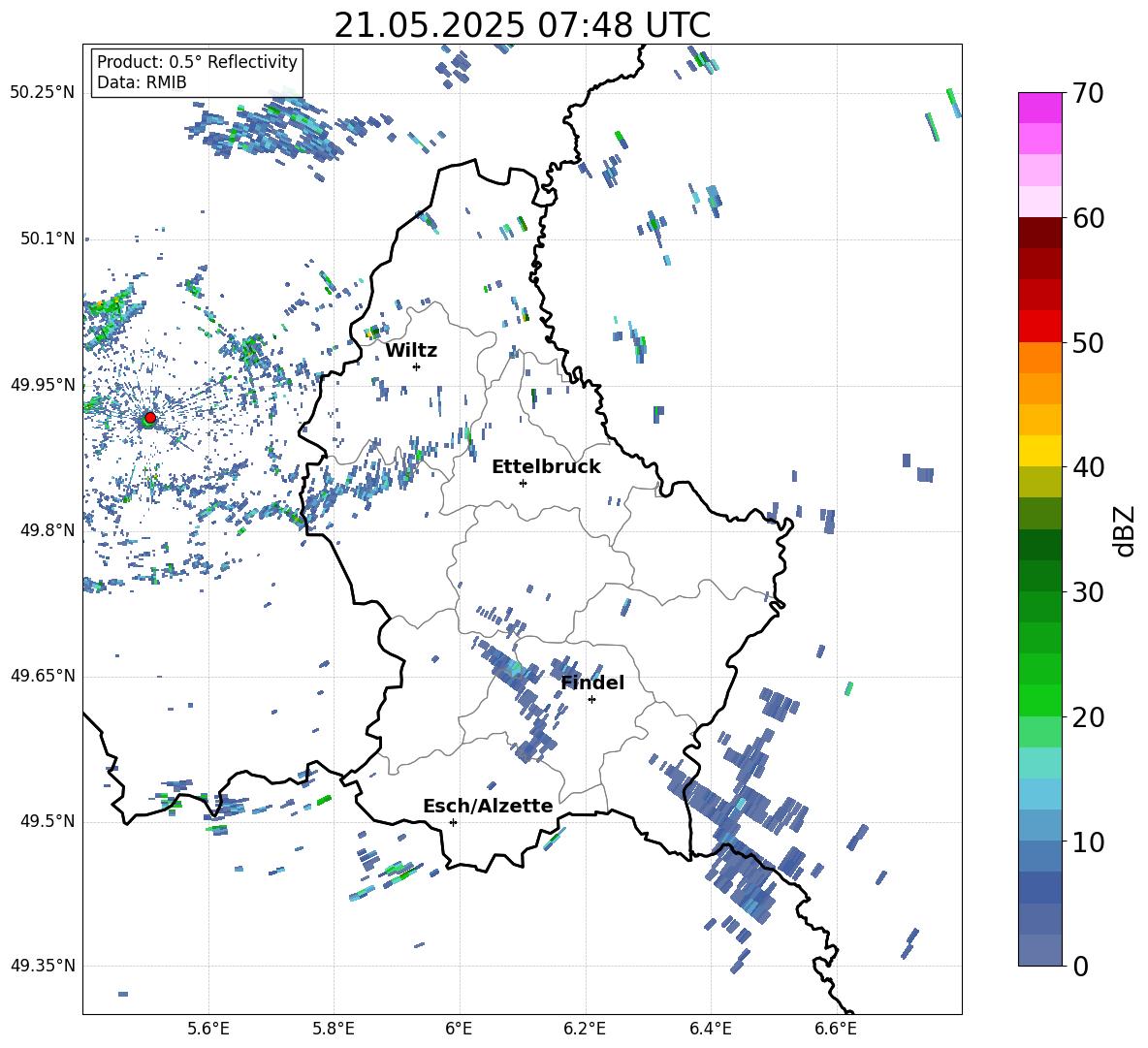Click the timestamp title 21.05.2025 07:48 UTC

(x=522, y=25)
